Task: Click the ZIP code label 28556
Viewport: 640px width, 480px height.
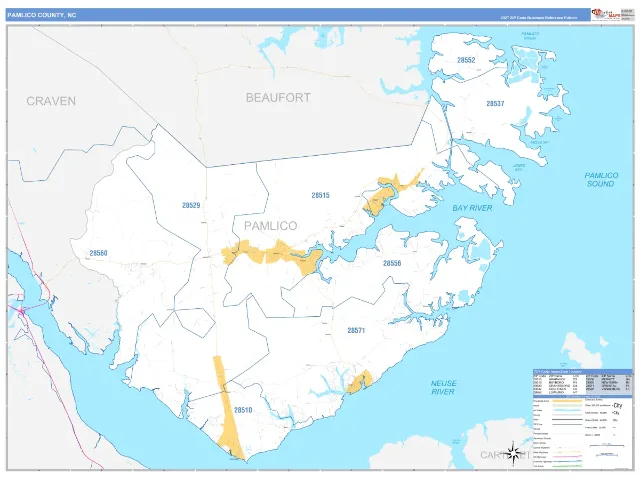Action: pyautogui.click(x=392, y=263)
